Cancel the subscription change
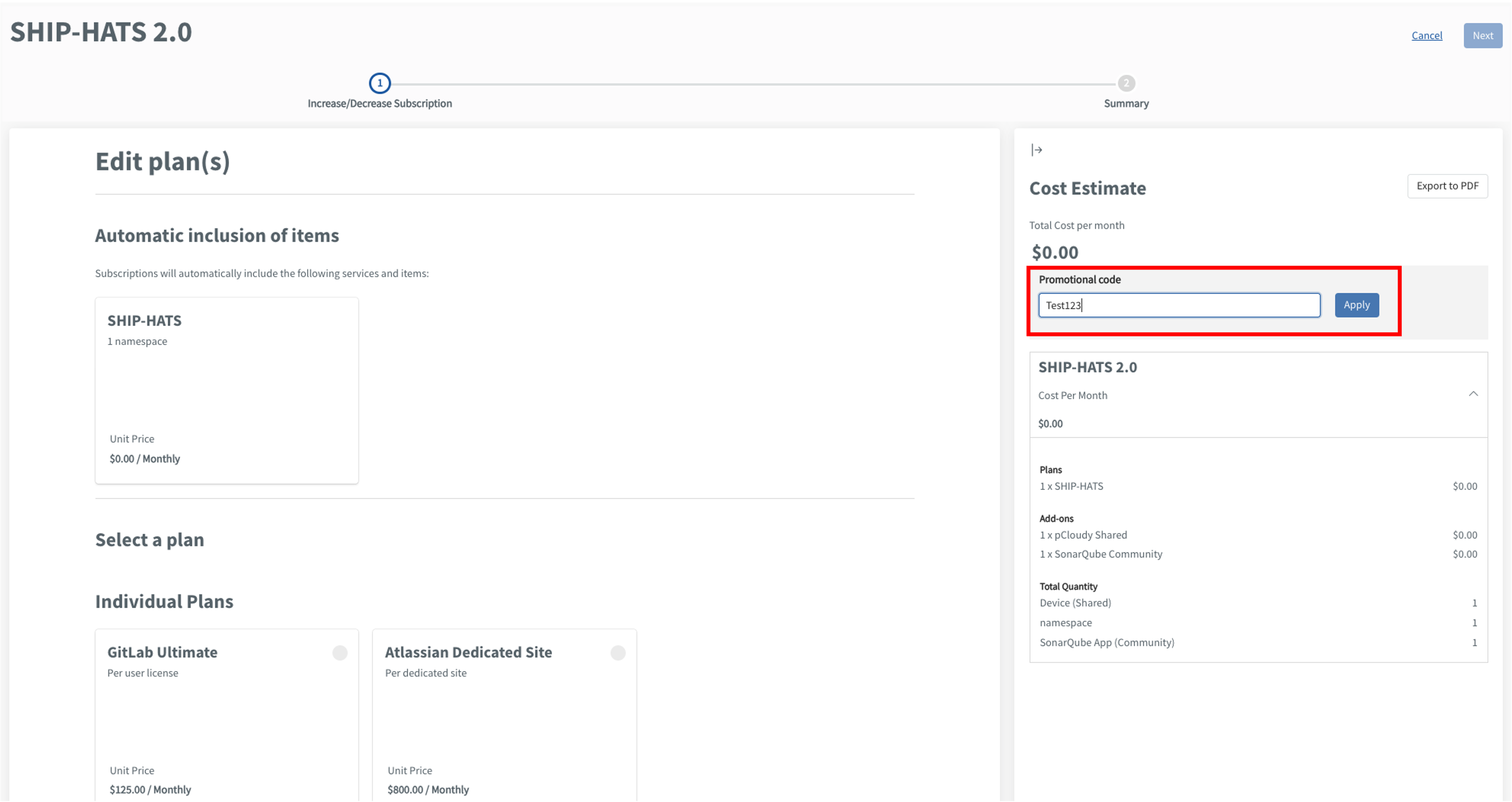This screenshot has height=802, width=1512. [x=1427, y=36]
